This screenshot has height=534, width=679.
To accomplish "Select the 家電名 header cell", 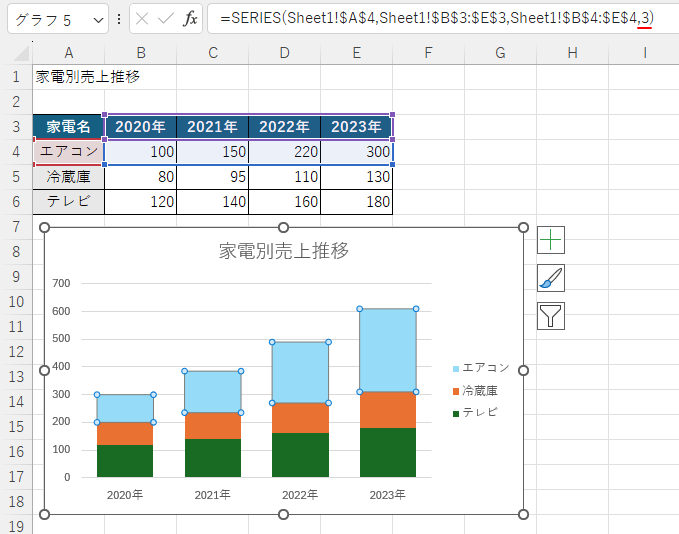I will tap(68, 127).
